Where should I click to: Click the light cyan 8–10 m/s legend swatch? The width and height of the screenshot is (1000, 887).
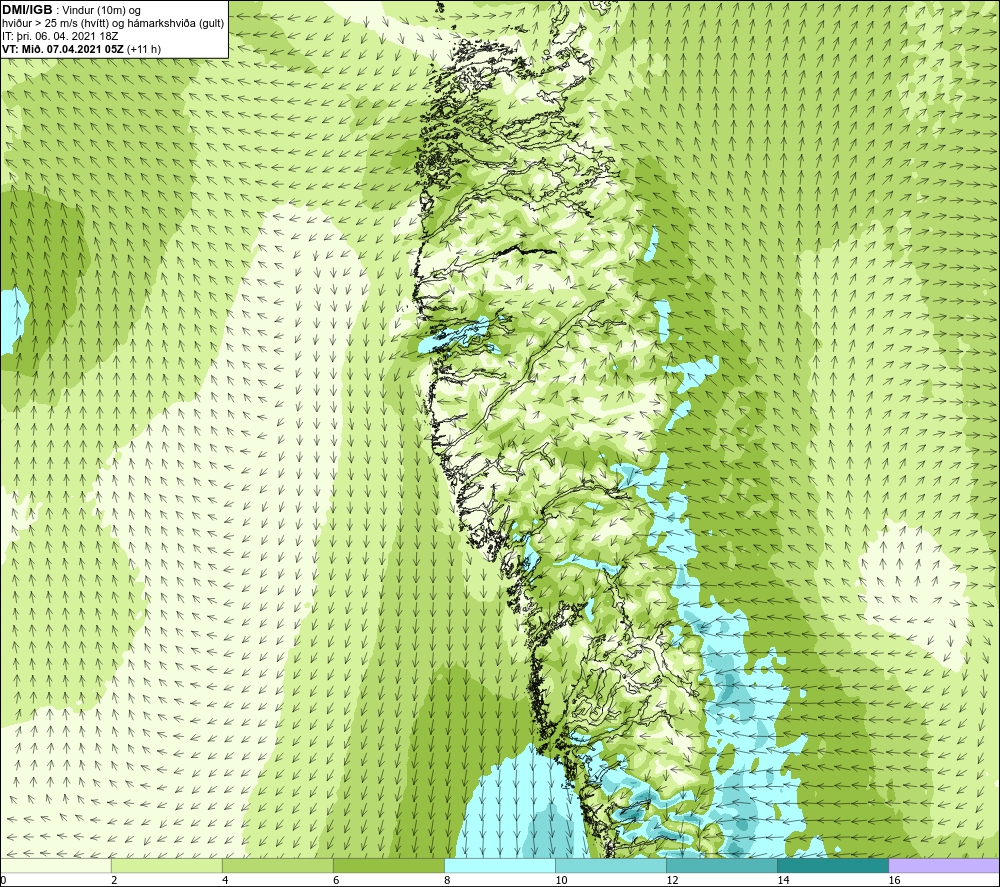[x=499, y=865]
